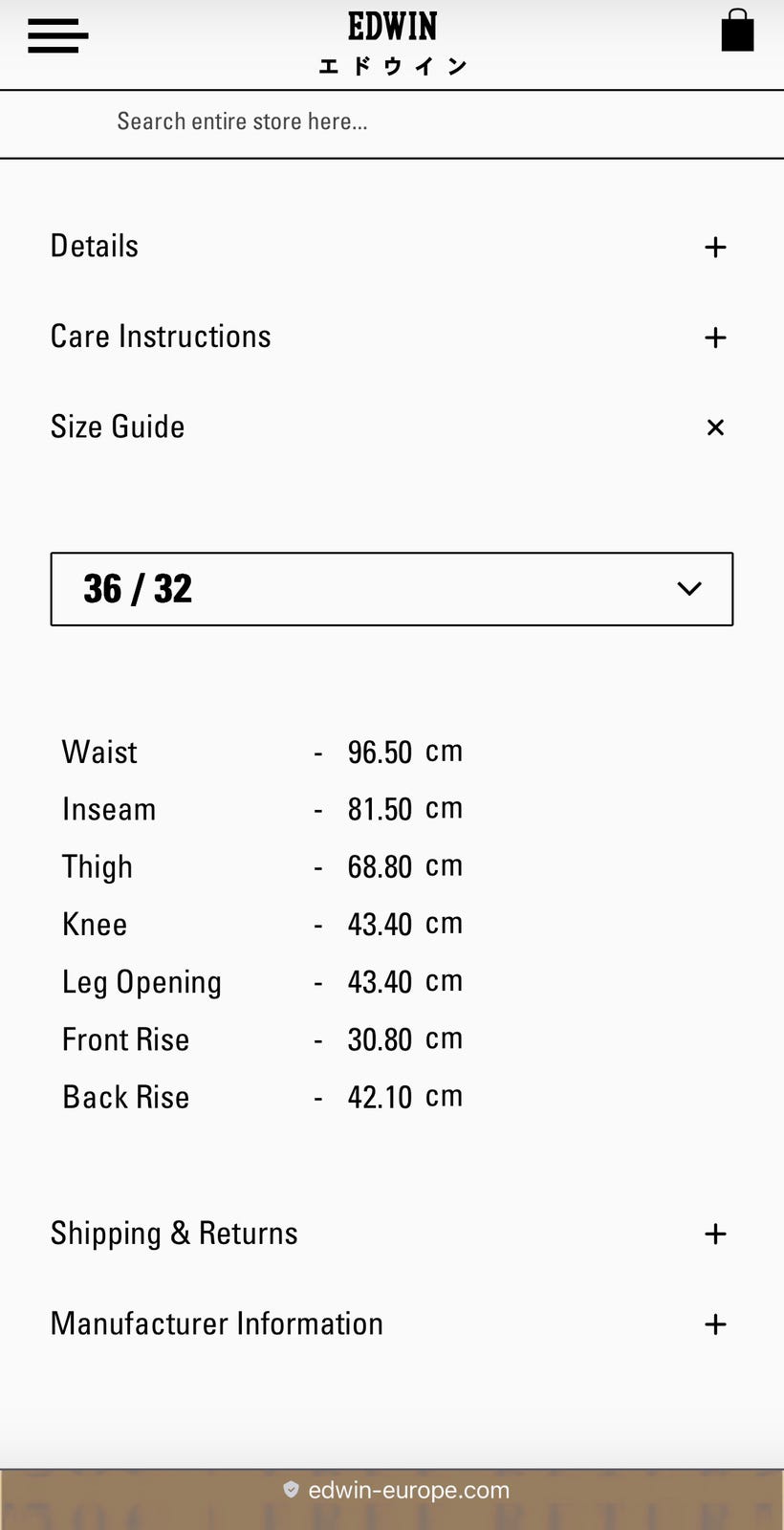Click the Size Guide heading
784x1530 pixels.
(118, 426)
